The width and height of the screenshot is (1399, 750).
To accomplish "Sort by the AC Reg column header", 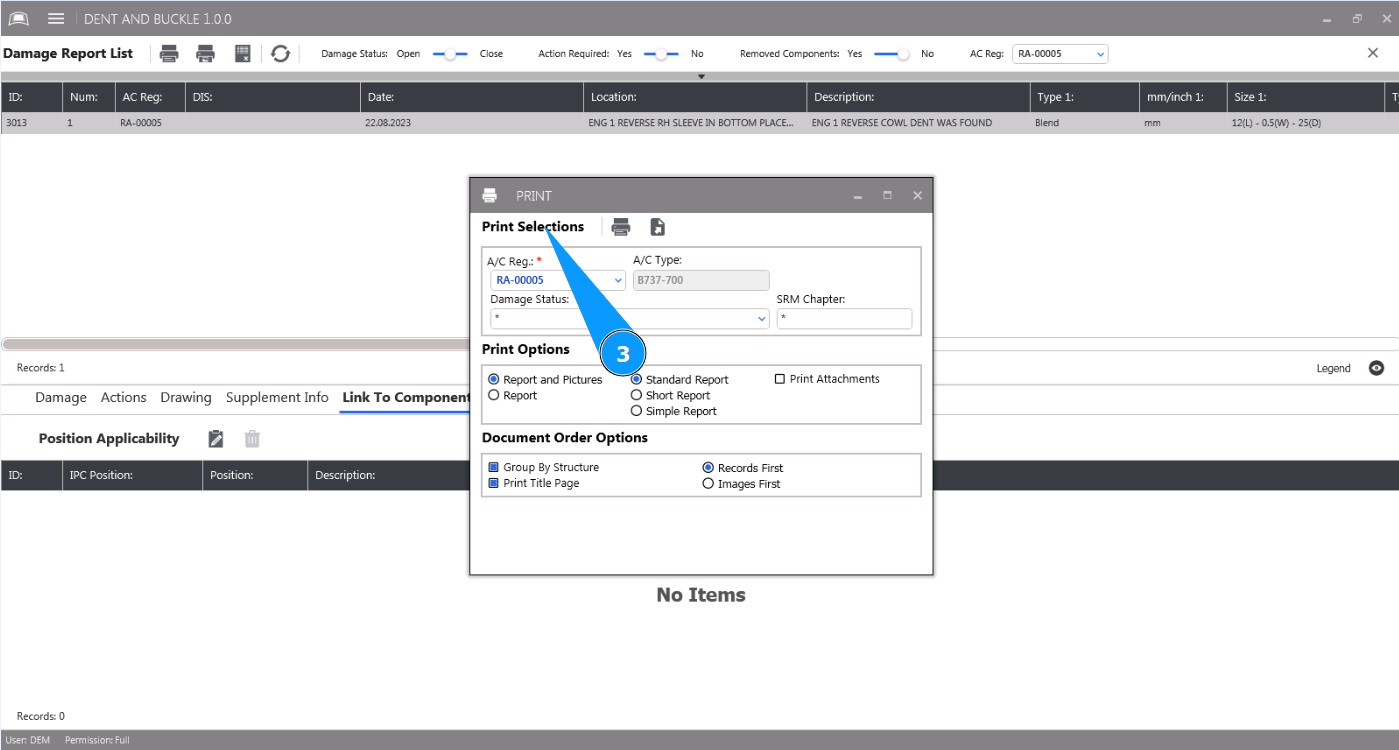I will tap(150, 97).
